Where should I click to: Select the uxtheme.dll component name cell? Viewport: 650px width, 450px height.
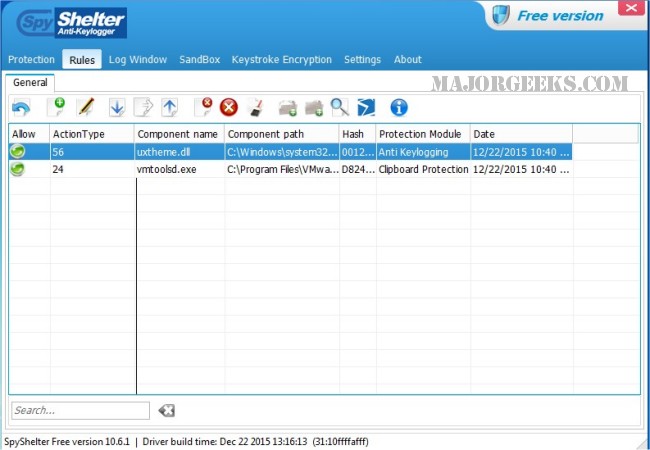pyautogui.click(x=179, y=152)
